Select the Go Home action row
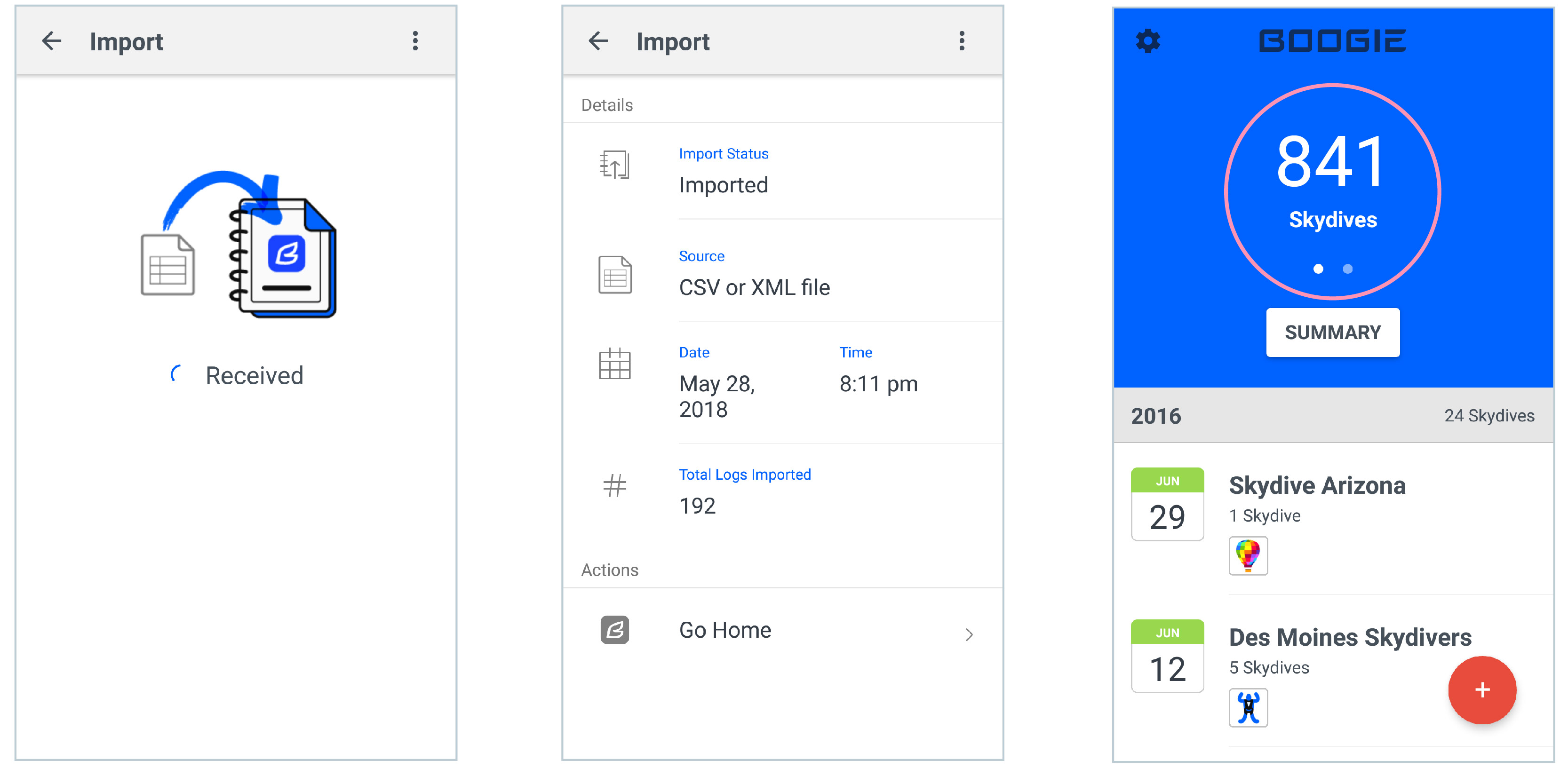This screenshot has height=784, width=1568. point(783,631)
